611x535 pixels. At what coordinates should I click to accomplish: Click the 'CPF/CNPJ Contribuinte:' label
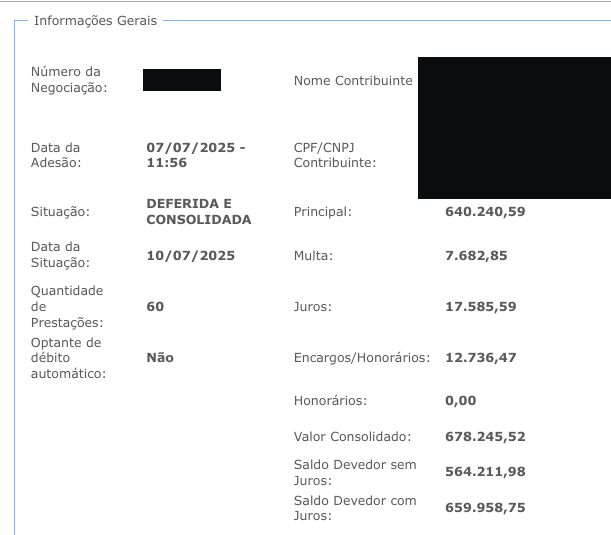click(x=335, y=155)
